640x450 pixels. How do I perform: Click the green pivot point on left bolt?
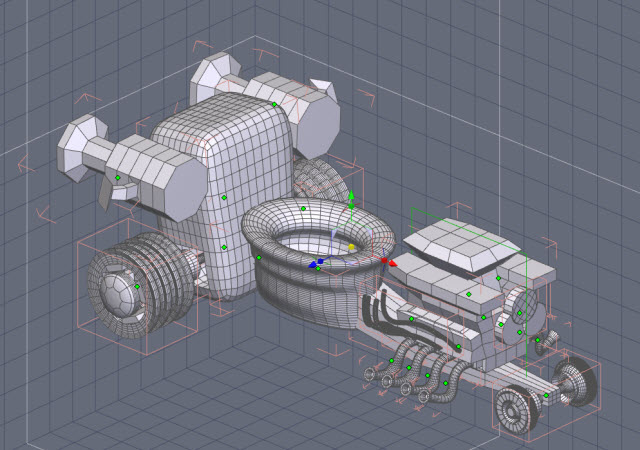[118, 178]
